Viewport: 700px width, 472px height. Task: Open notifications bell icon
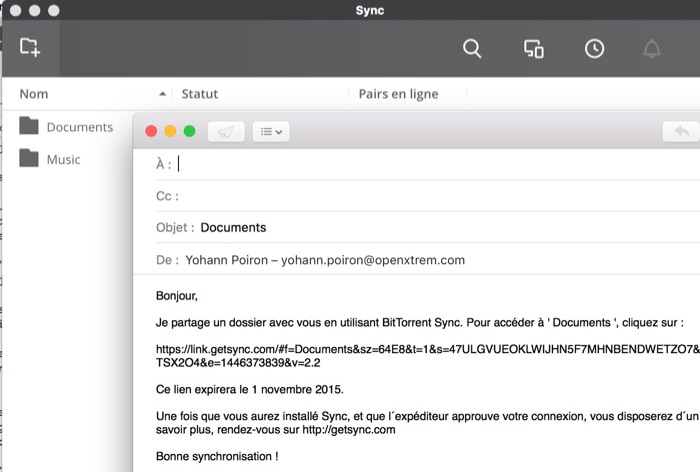pos(652,48)
